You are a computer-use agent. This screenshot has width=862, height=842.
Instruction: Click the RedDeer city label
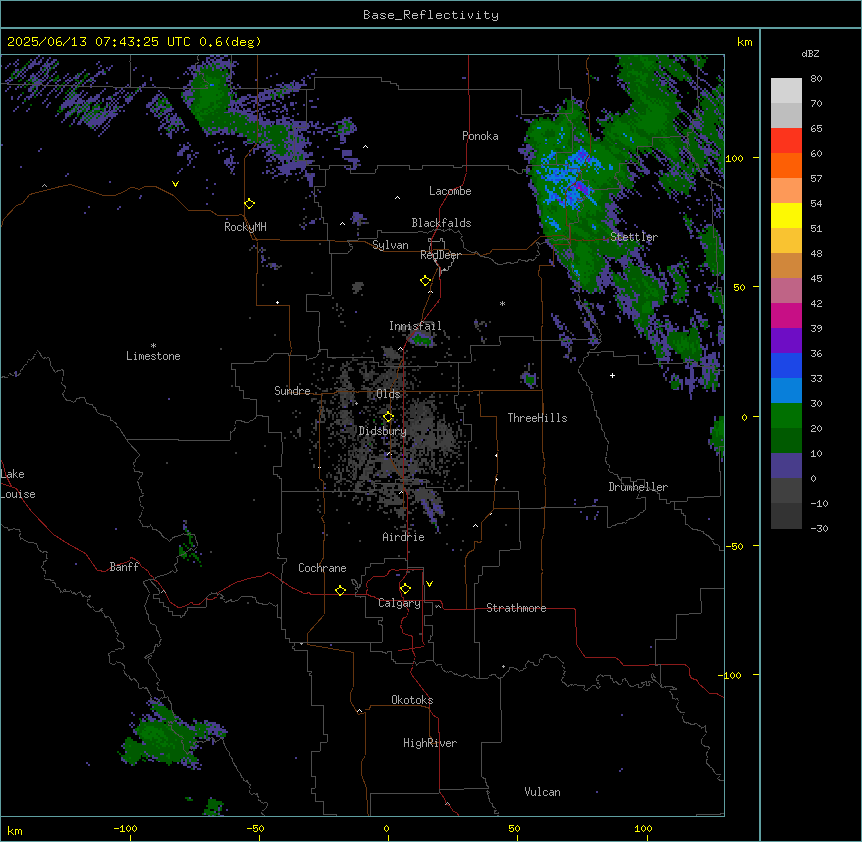(440, 255)
